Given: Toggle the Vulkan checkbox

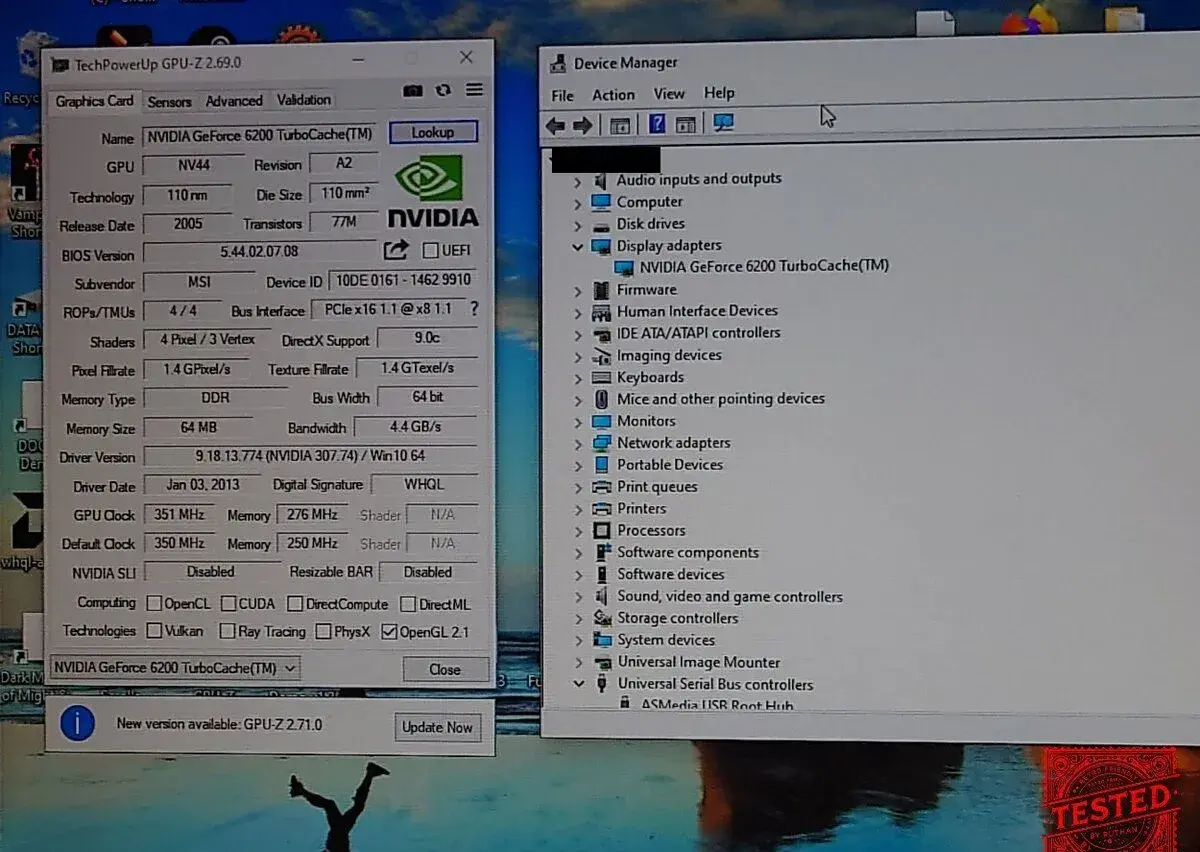Looking at the screenshot, I should tap(154, 631).
